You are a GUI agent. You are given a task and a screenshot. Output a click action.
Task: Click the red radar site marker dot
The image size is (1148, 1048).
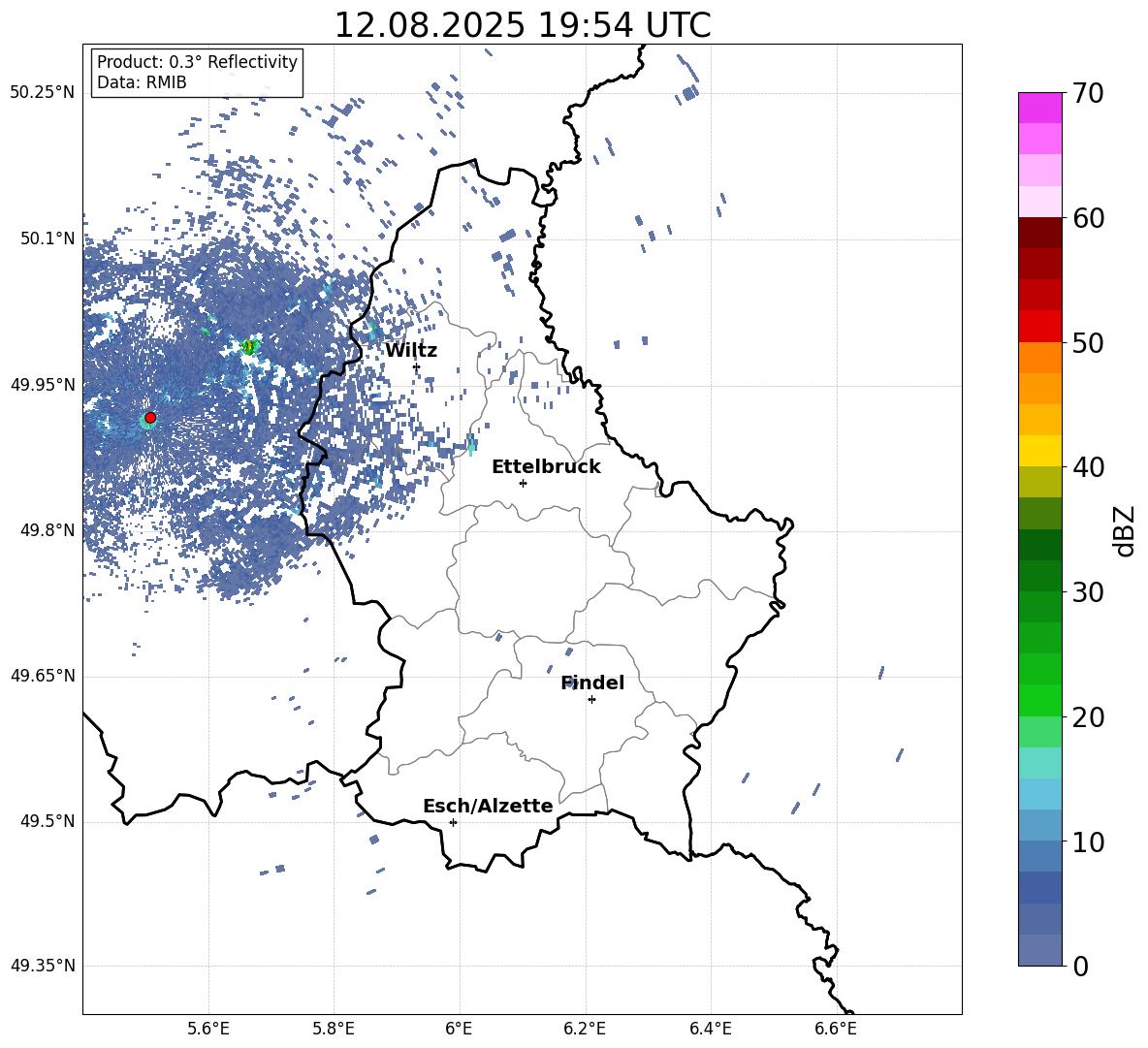150,417
